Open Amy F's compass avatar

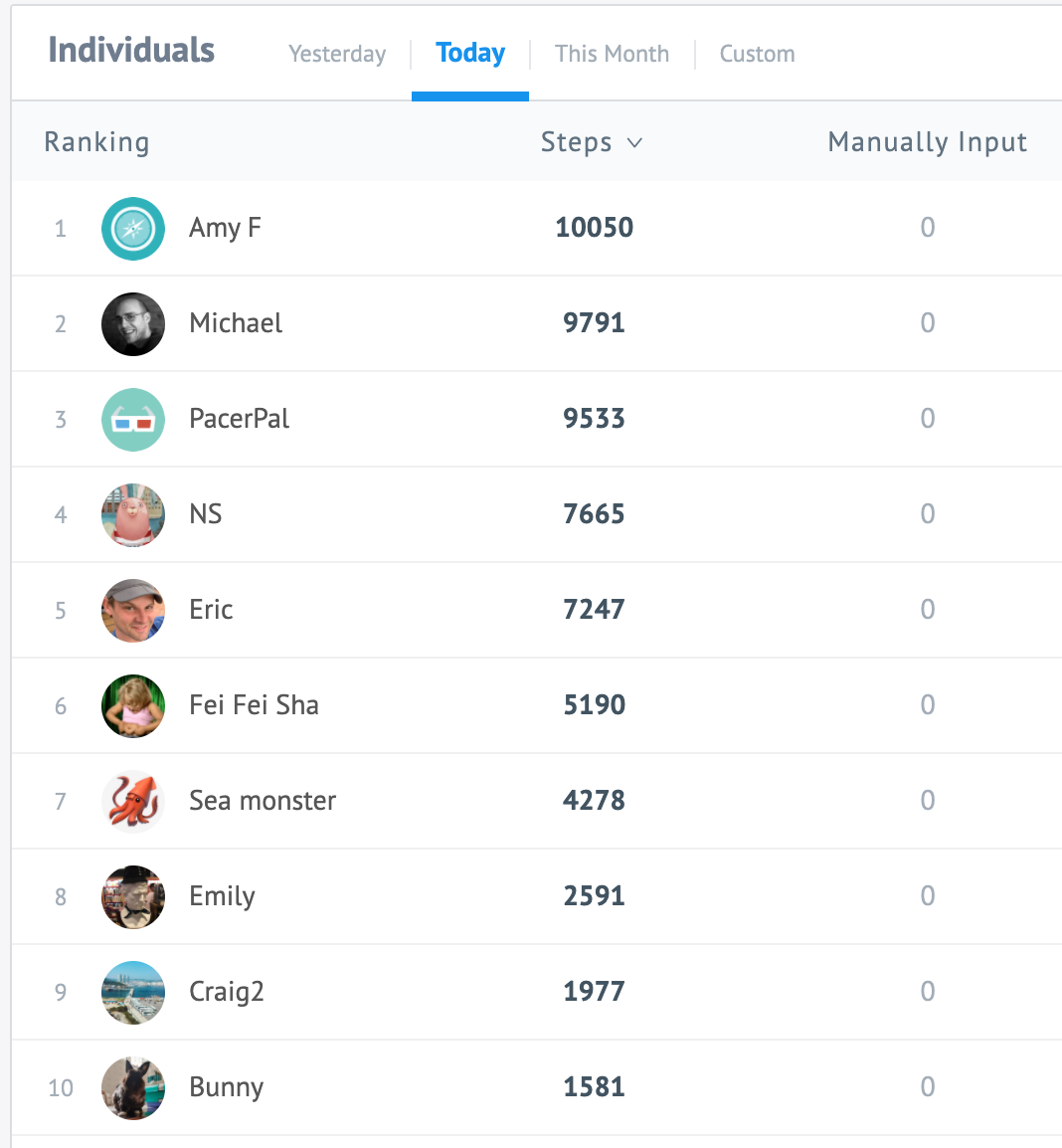coord(133,229)
